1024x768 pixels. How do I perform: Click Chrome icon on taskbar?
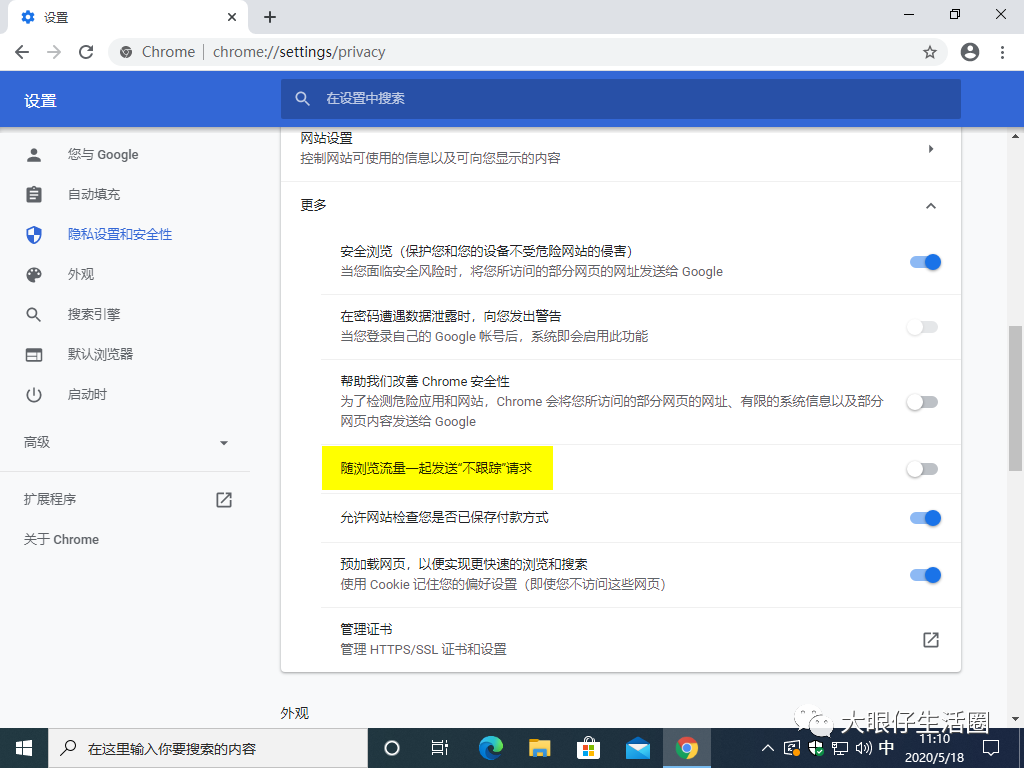pos(686,748)
